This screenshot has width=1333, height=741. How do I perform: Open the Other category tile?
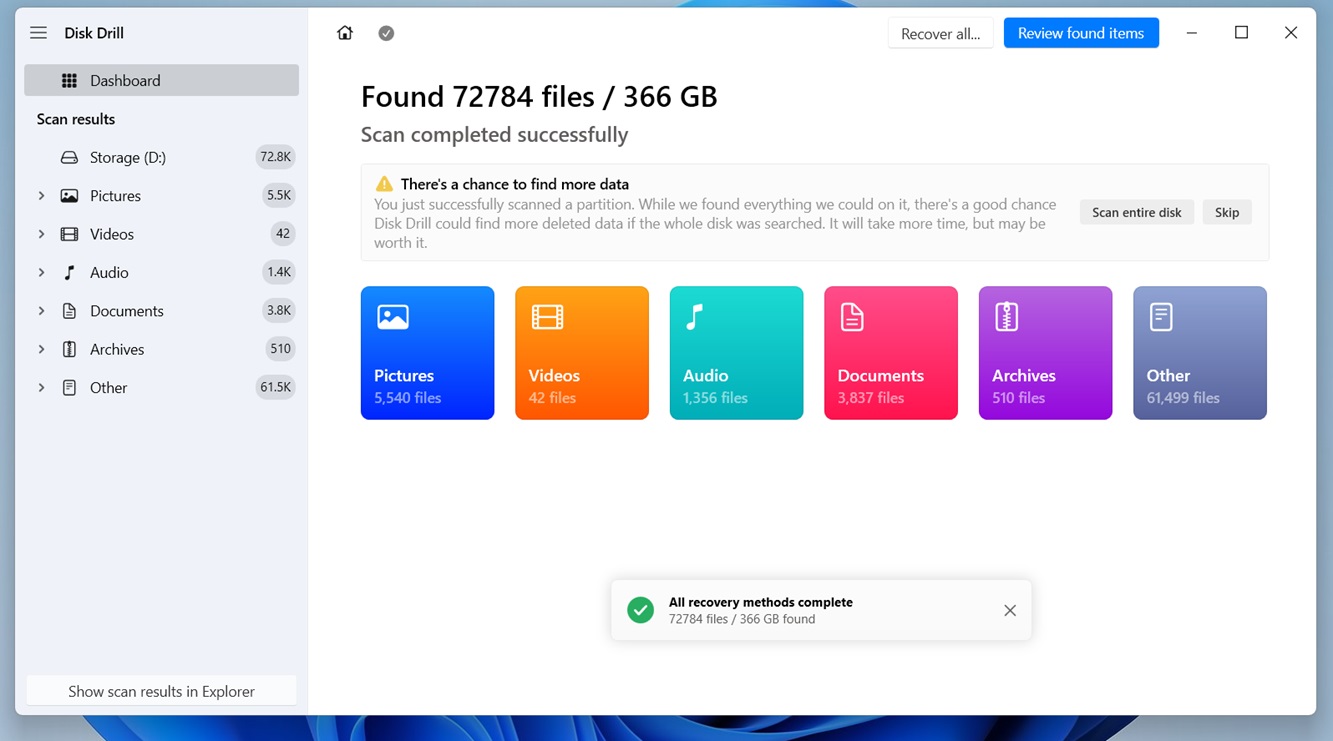pyautogui.click(x=1199, y=353)
